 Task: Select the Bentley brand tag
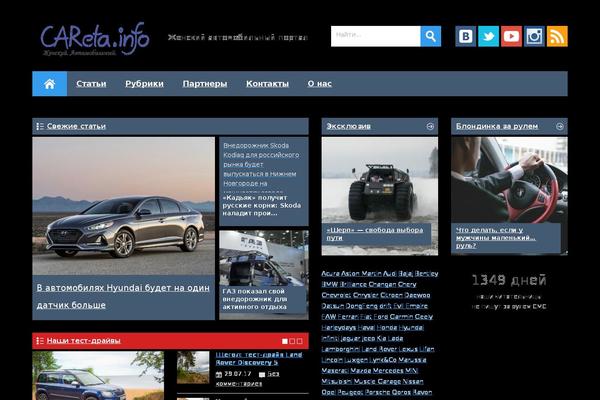point(426,274)
